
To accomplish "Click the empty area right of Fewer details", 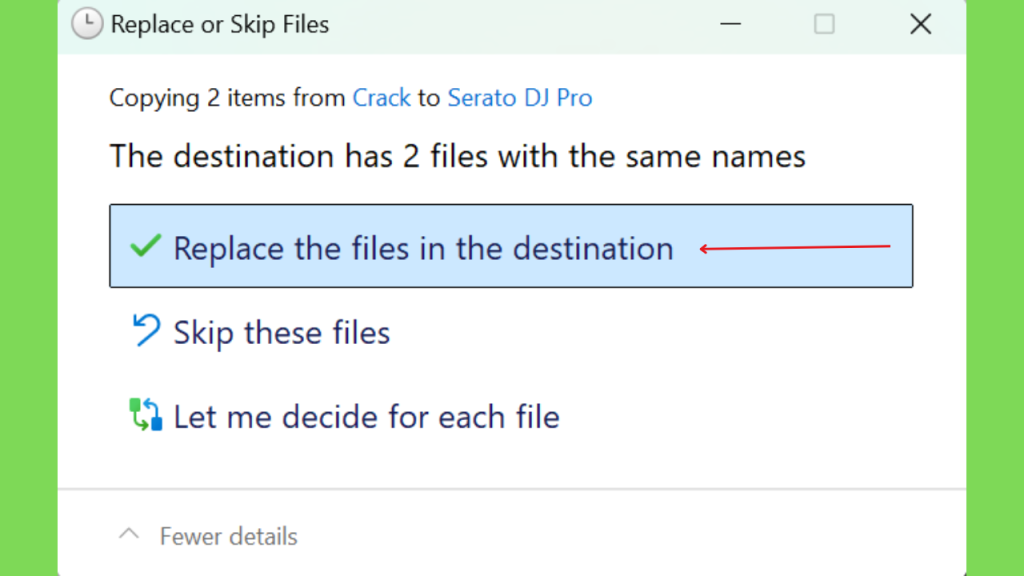I will click(627, 536).
